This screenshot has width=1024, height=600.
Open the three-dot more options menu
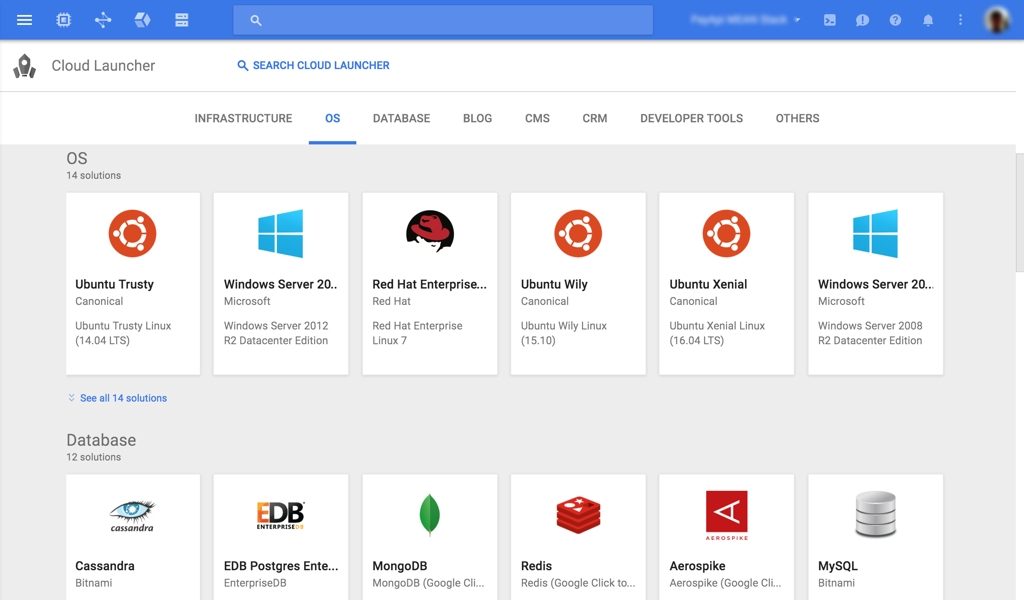tap(960, 20)
